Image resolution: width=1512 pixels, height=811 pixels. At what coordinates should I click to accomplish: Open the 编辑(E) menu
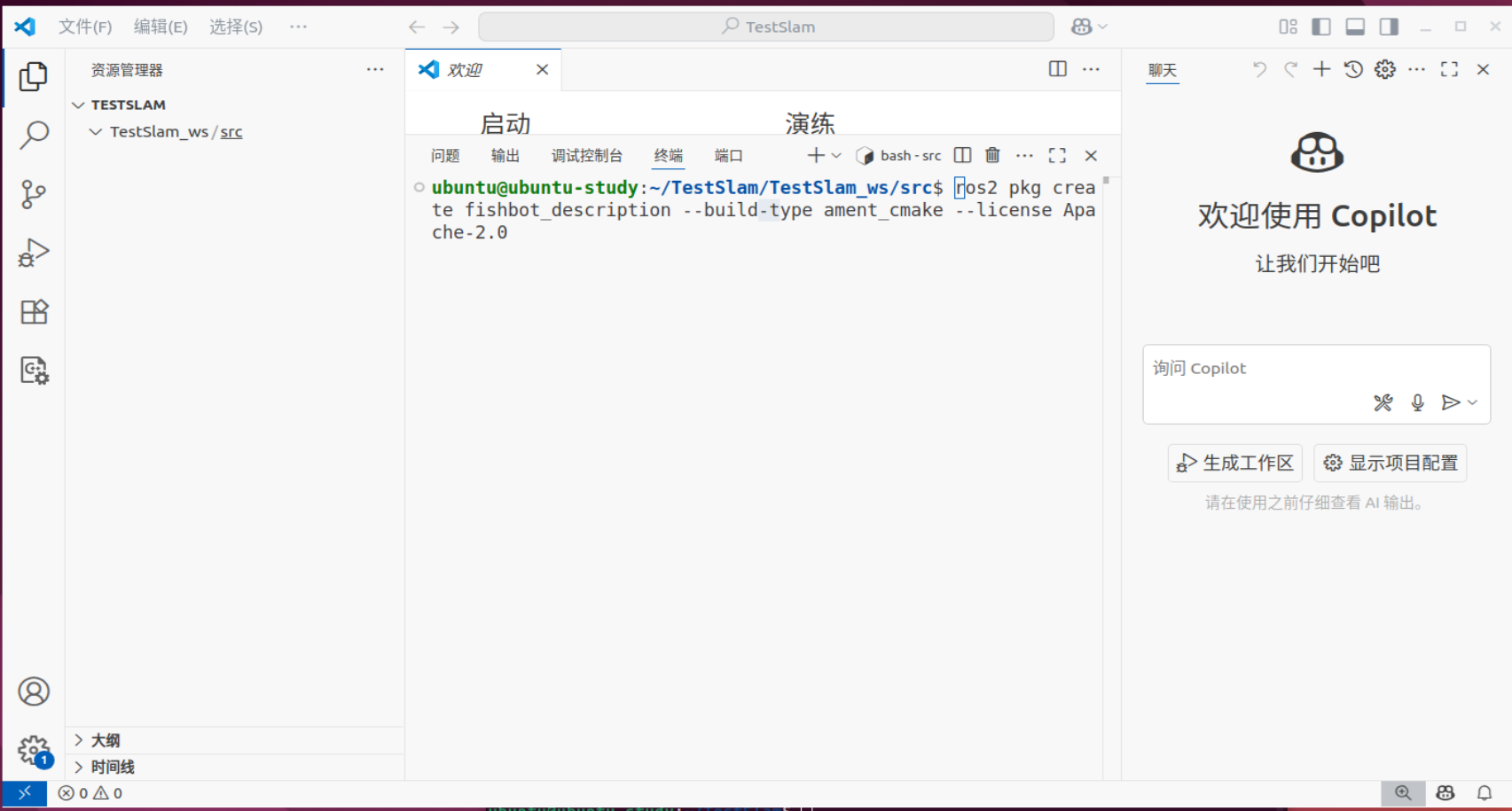(x=161, y=27)
